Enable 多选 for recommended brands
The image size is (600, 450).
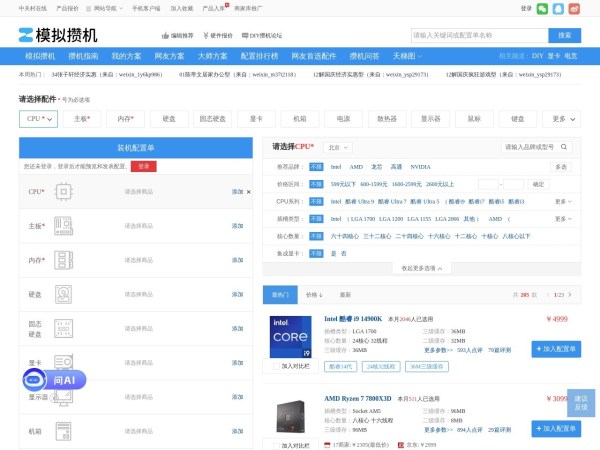click(560, 167)
